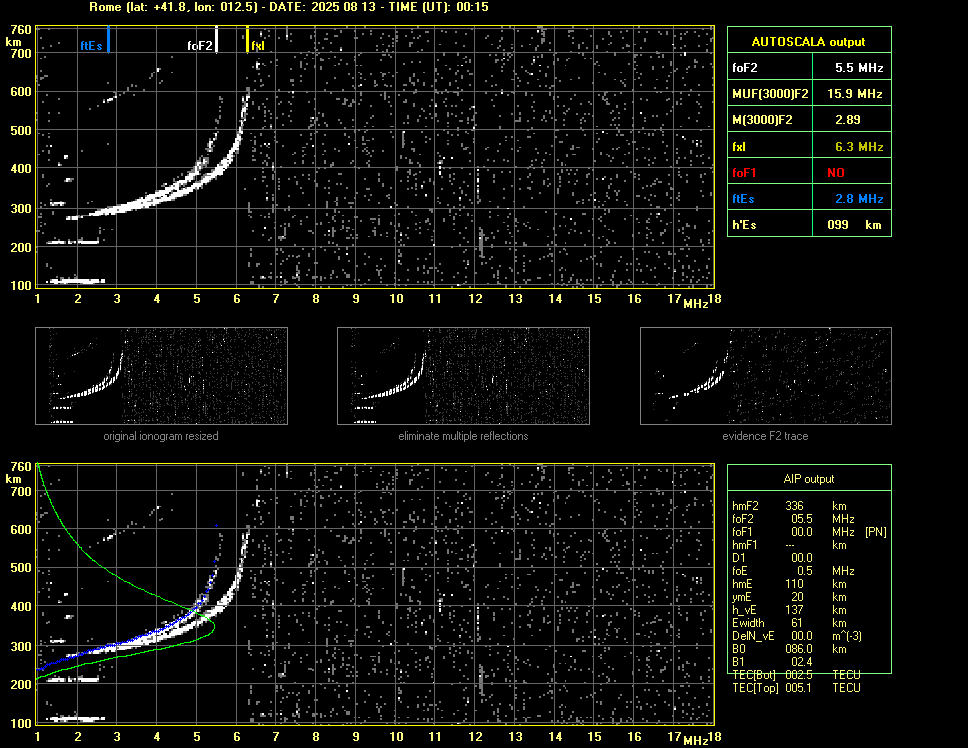
Task: Click the h_vE 137 km row
Action: pos(789,610)
